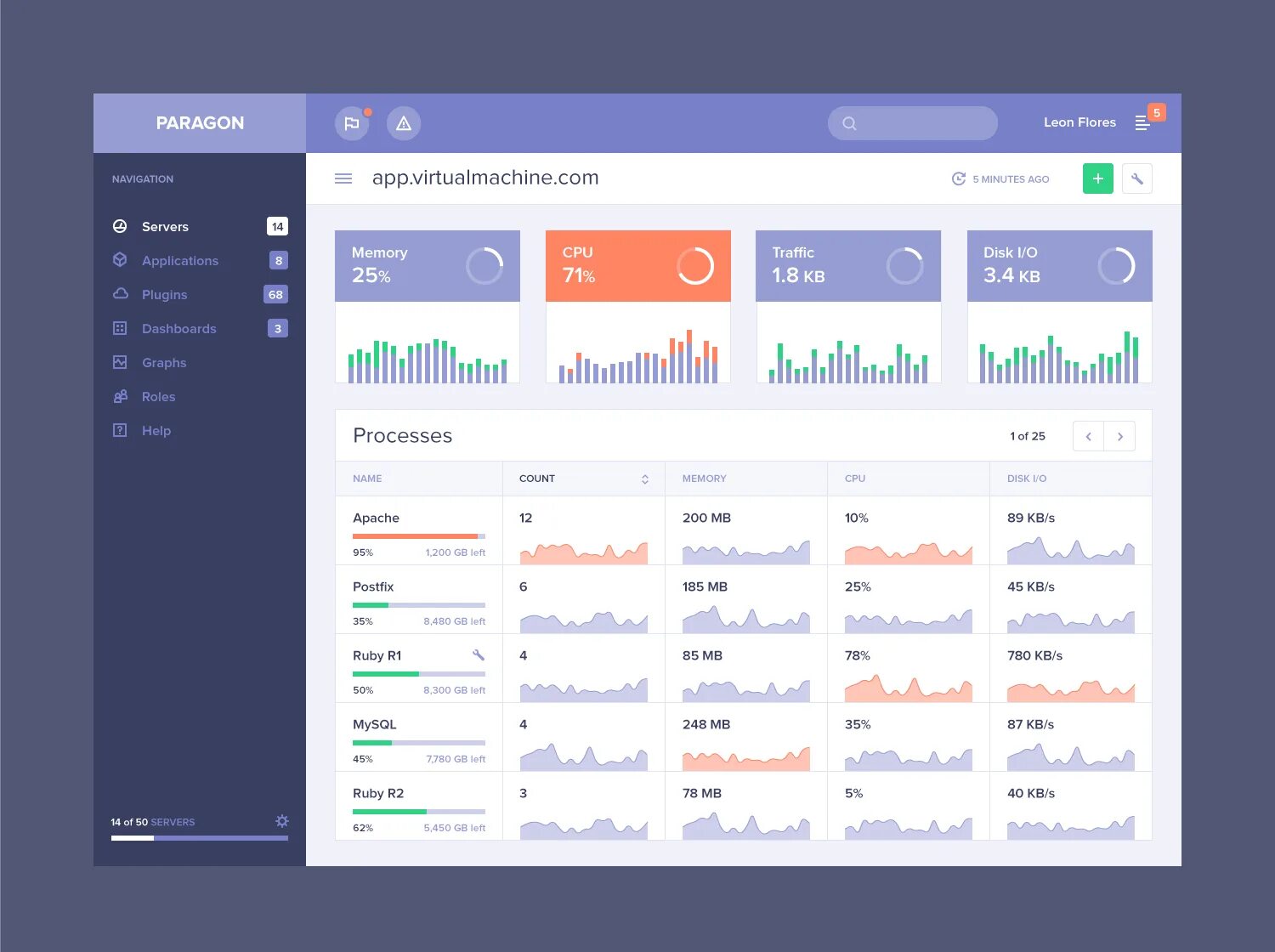Click the MySQL 45% usage bar
This screenshot has height=952, width=1275.
[419, 743]
